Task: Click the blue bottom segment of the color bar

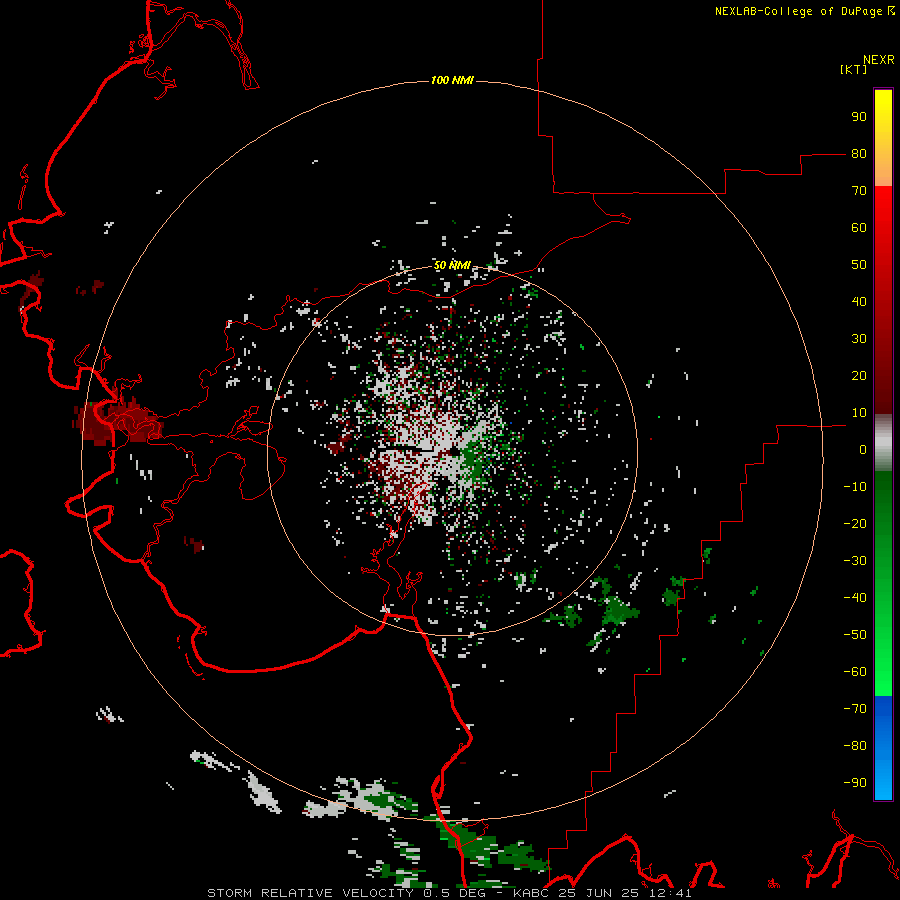Action: [x=883, y=748]
